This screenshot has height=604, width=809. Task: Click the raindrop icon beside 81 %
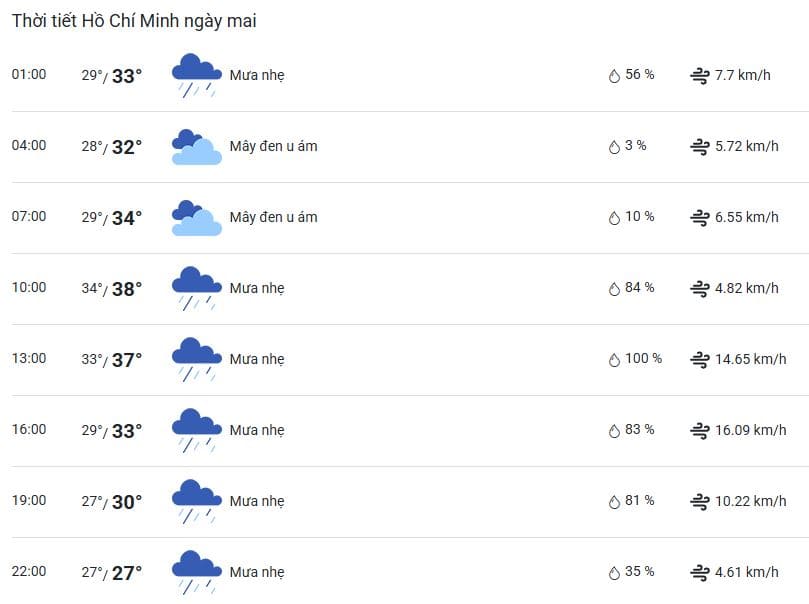[614, 502]
